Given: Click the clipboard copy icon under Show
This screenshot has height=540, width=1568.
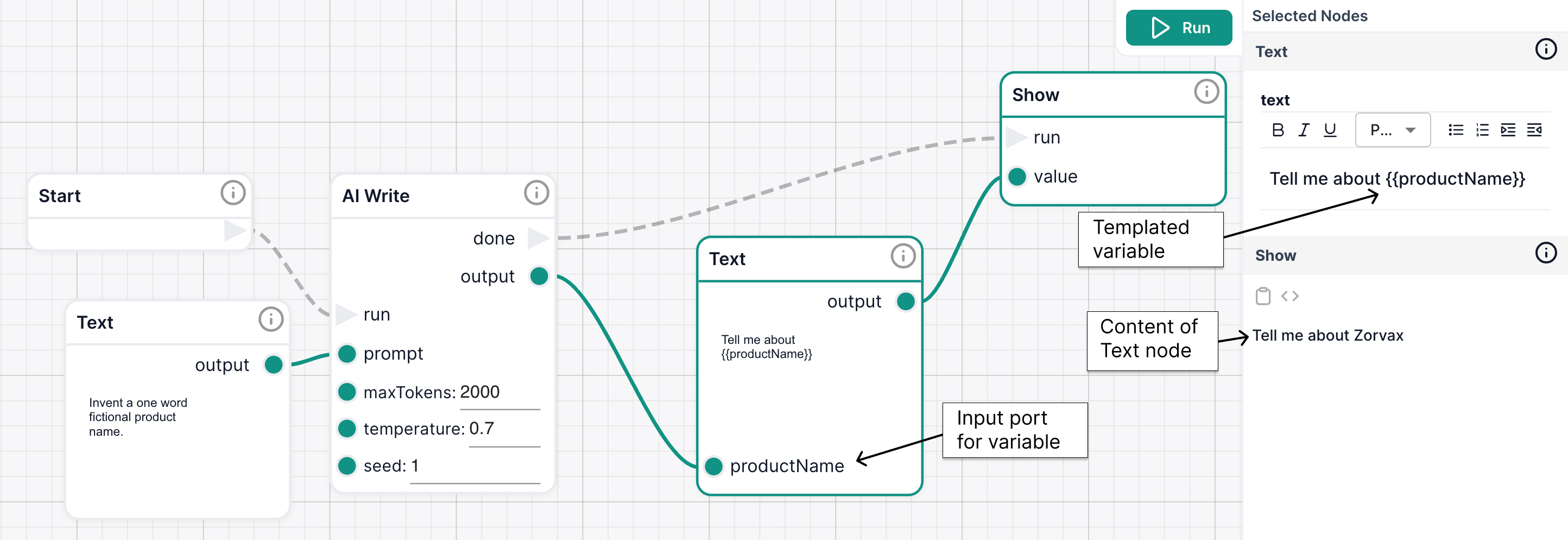Looking at the screenshot, I should (x=1263, y=296).
